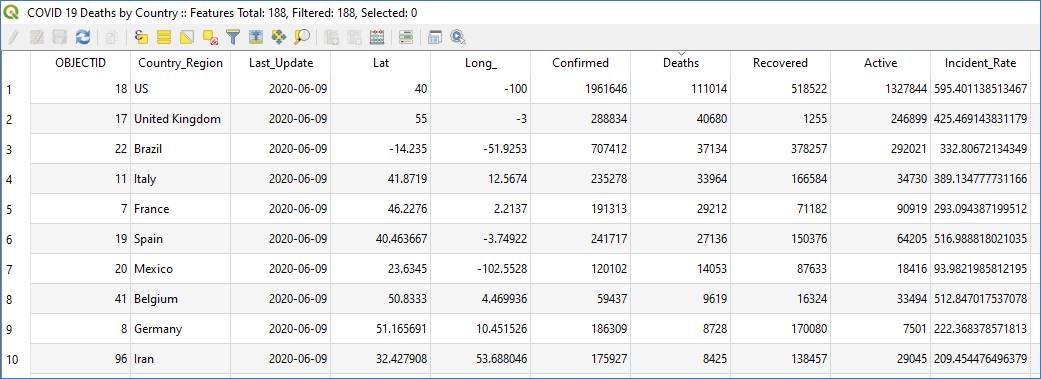1041x379 pixels.
Task: Select all features in table
Action: point(163,37)
